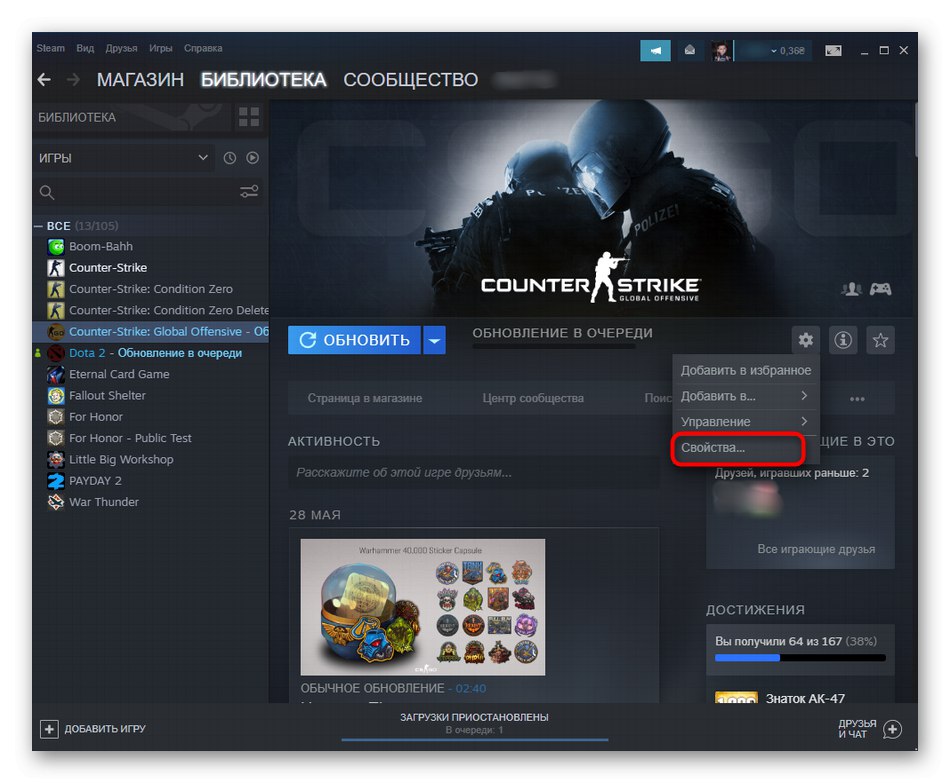Open the Справка menu
950x783 pixels.
coord(203,48)
